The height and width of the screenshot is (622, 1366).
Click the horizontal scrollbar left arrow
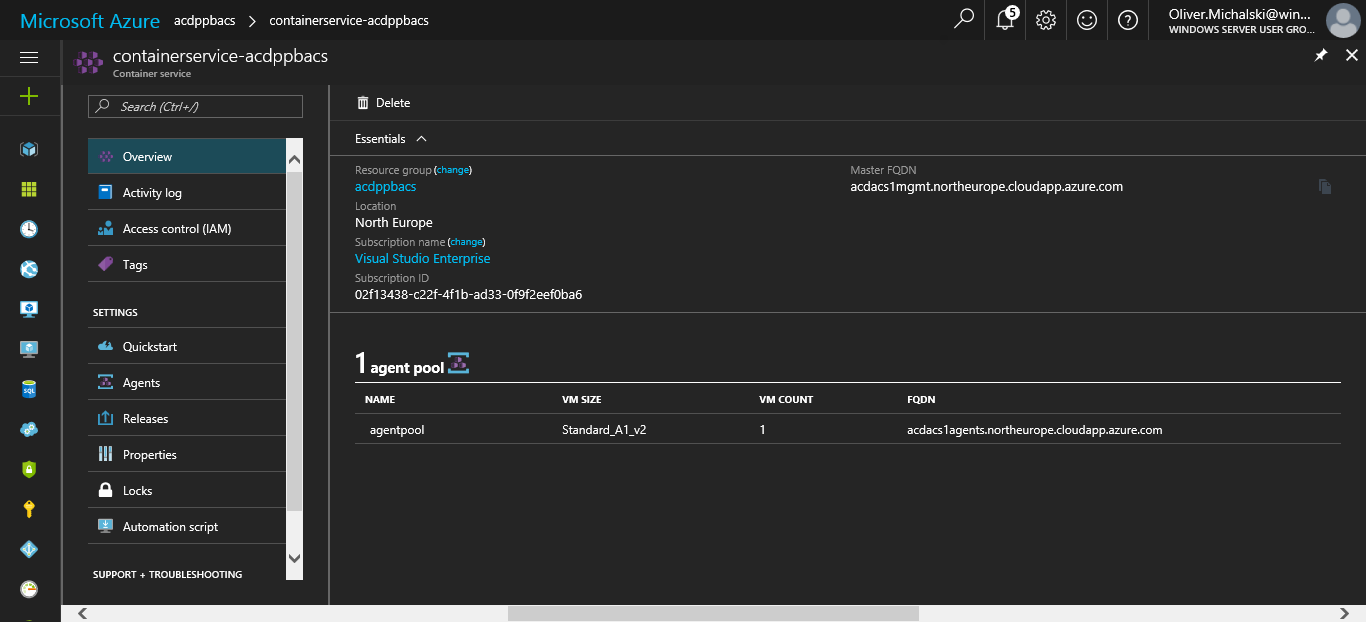click(x=82, y=613)
